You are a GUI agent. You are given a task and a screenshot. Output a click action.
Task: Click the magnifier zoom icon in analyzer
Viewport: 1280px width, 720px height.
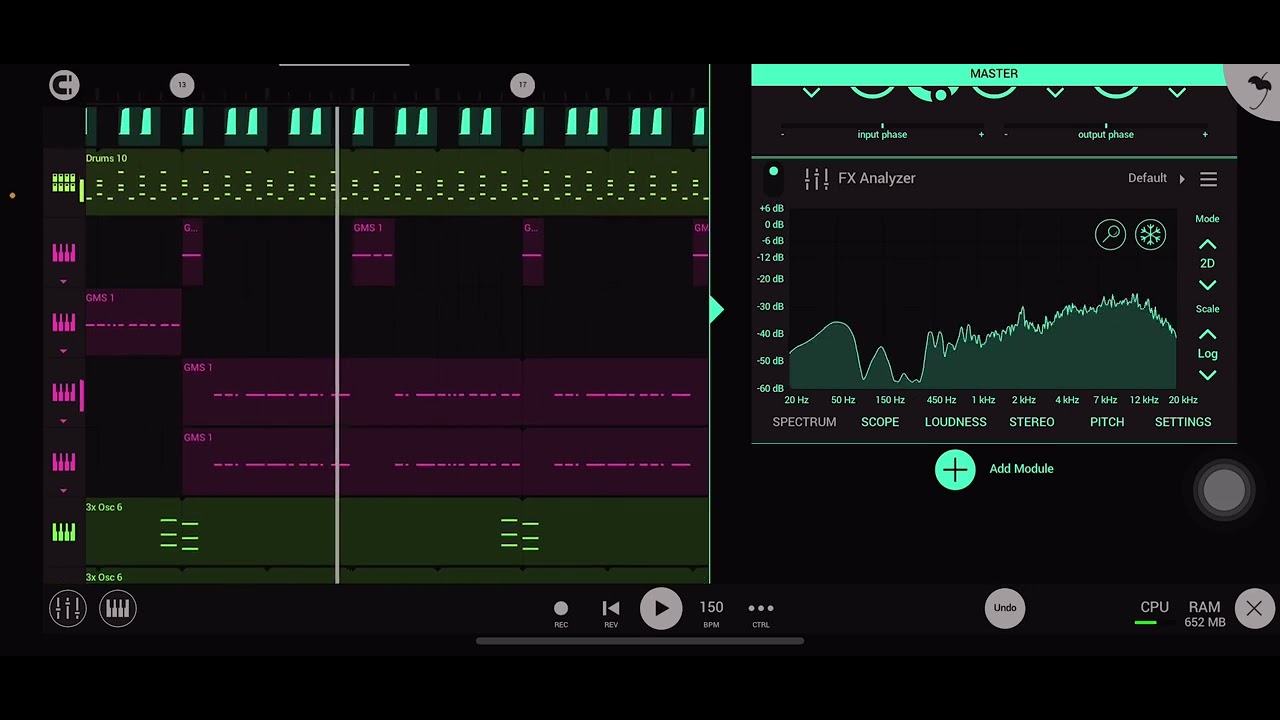point(1110,234)
